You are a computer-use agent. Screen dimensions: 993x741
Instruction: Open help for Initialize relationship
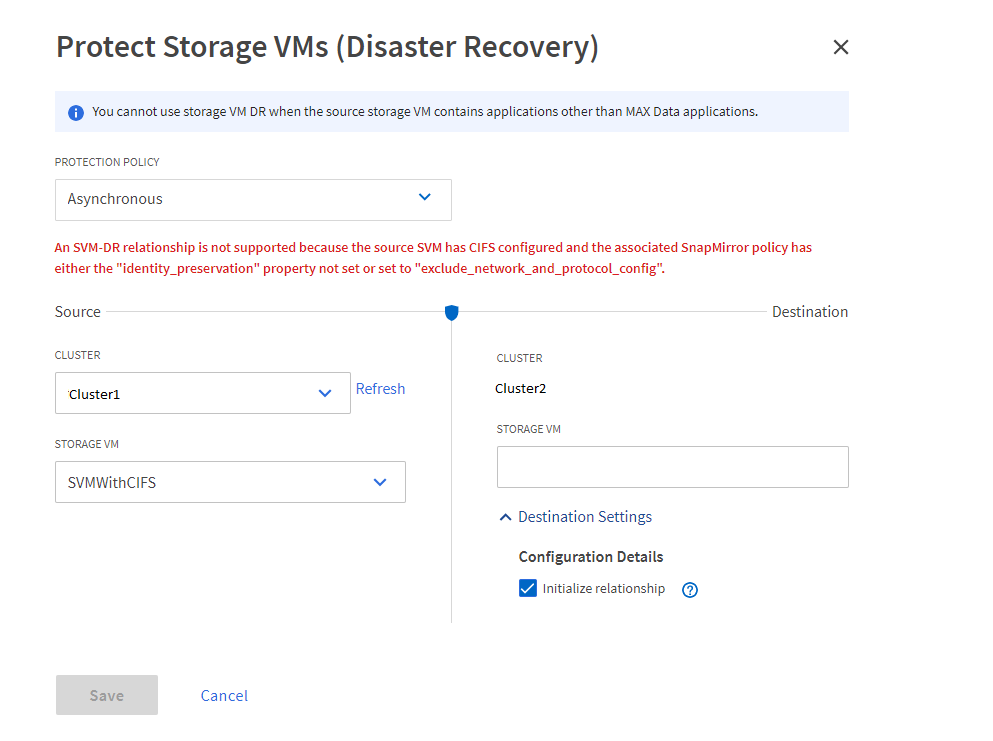click(x=690, y=590)
